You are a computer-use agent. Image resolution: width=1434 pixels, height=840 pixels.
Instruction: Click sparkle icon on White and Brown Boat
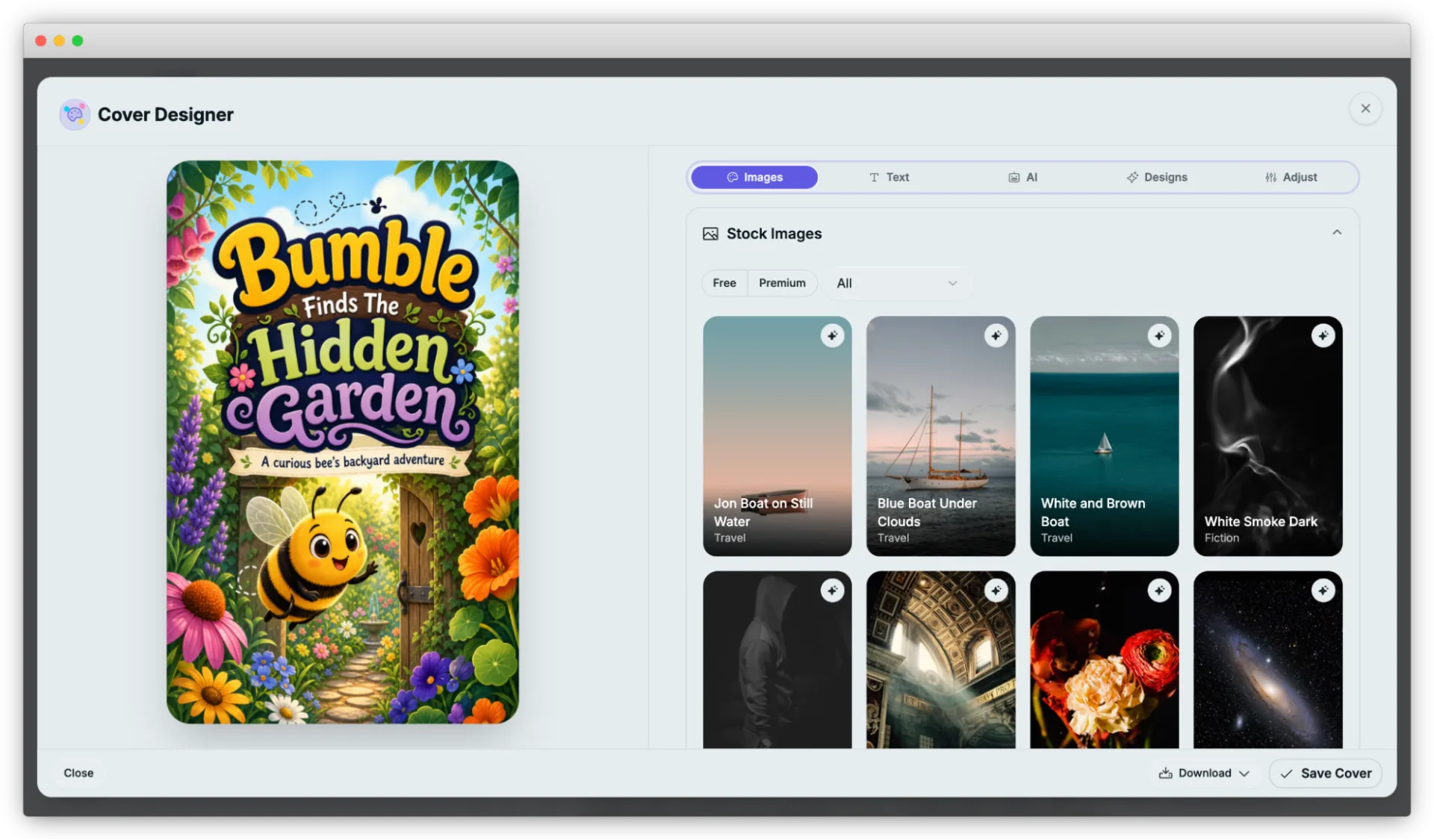click(1159, 336)
